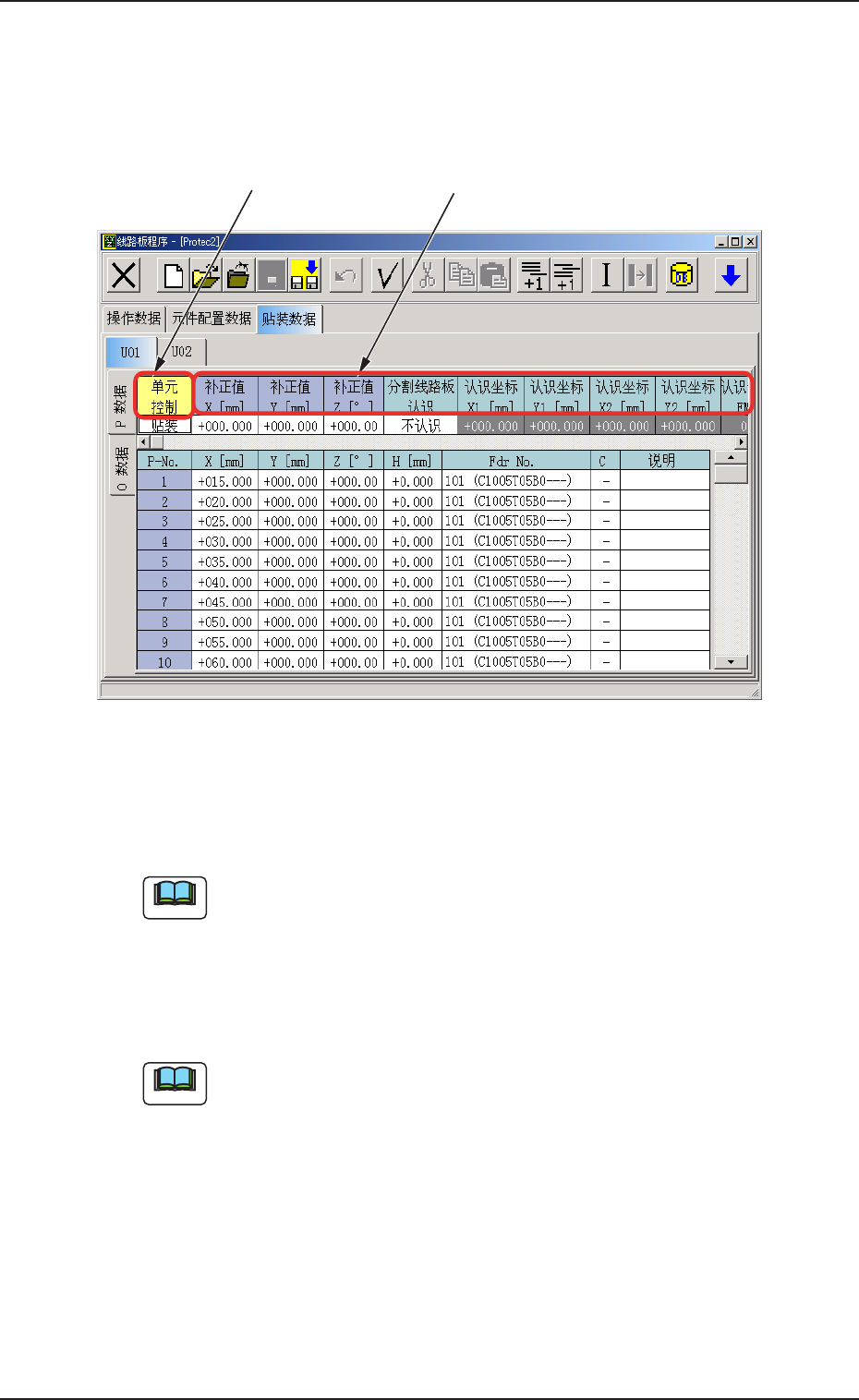The height and width of the screenshot is (1400, 859).
Task: Click the copy pages icon
Action: point(461,275)
